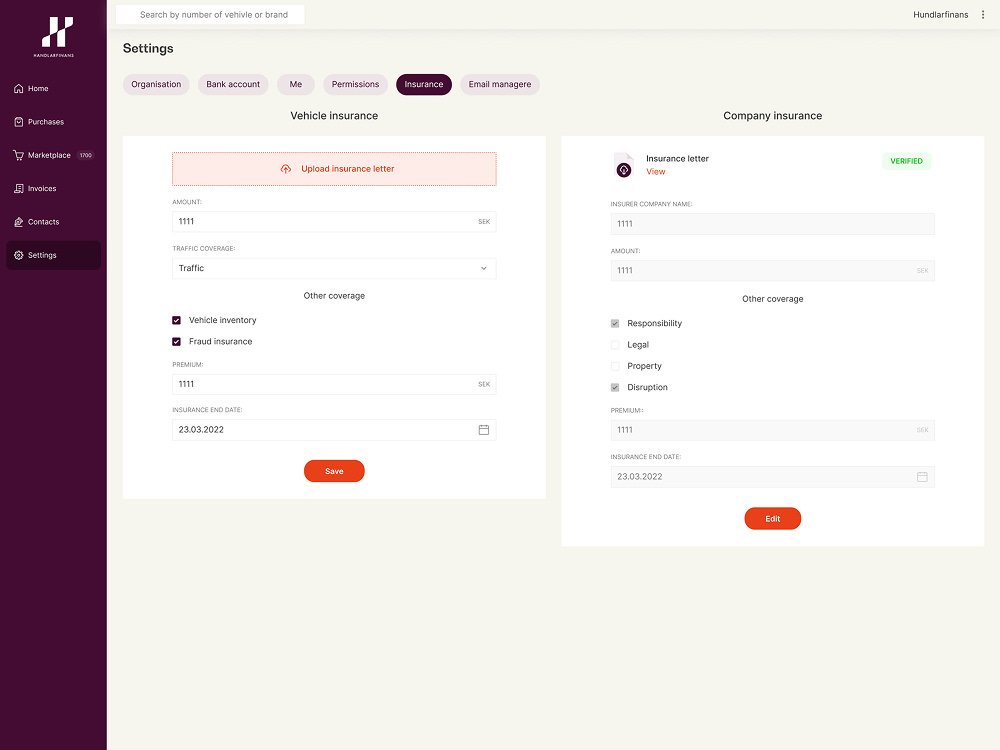Click the vehicle Insurance end date field
Viewport: 1000px width, 750px height.
pos(334,430)
